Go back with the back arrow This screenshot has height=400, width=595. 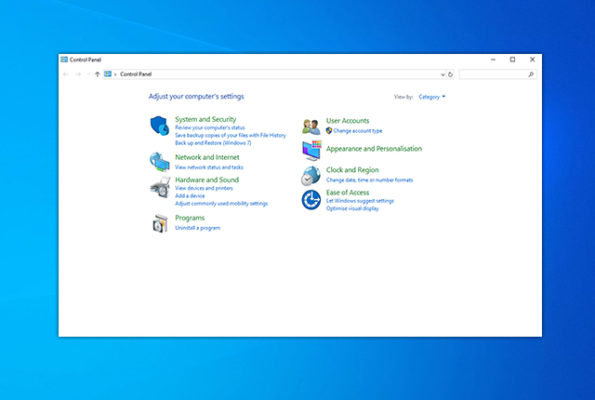coord(66,74)
